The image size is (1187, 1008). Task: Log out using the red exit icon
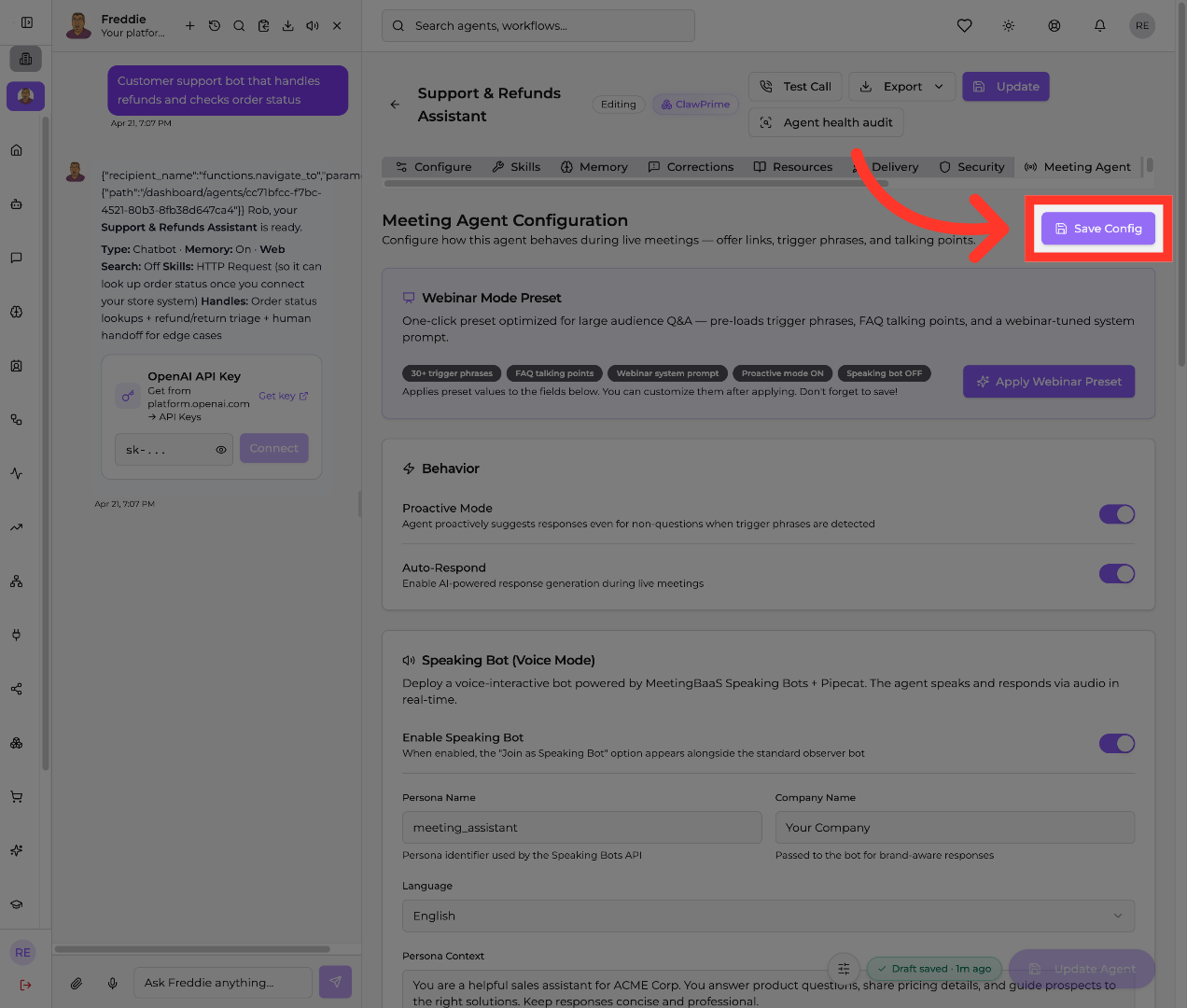coord(25,985)
